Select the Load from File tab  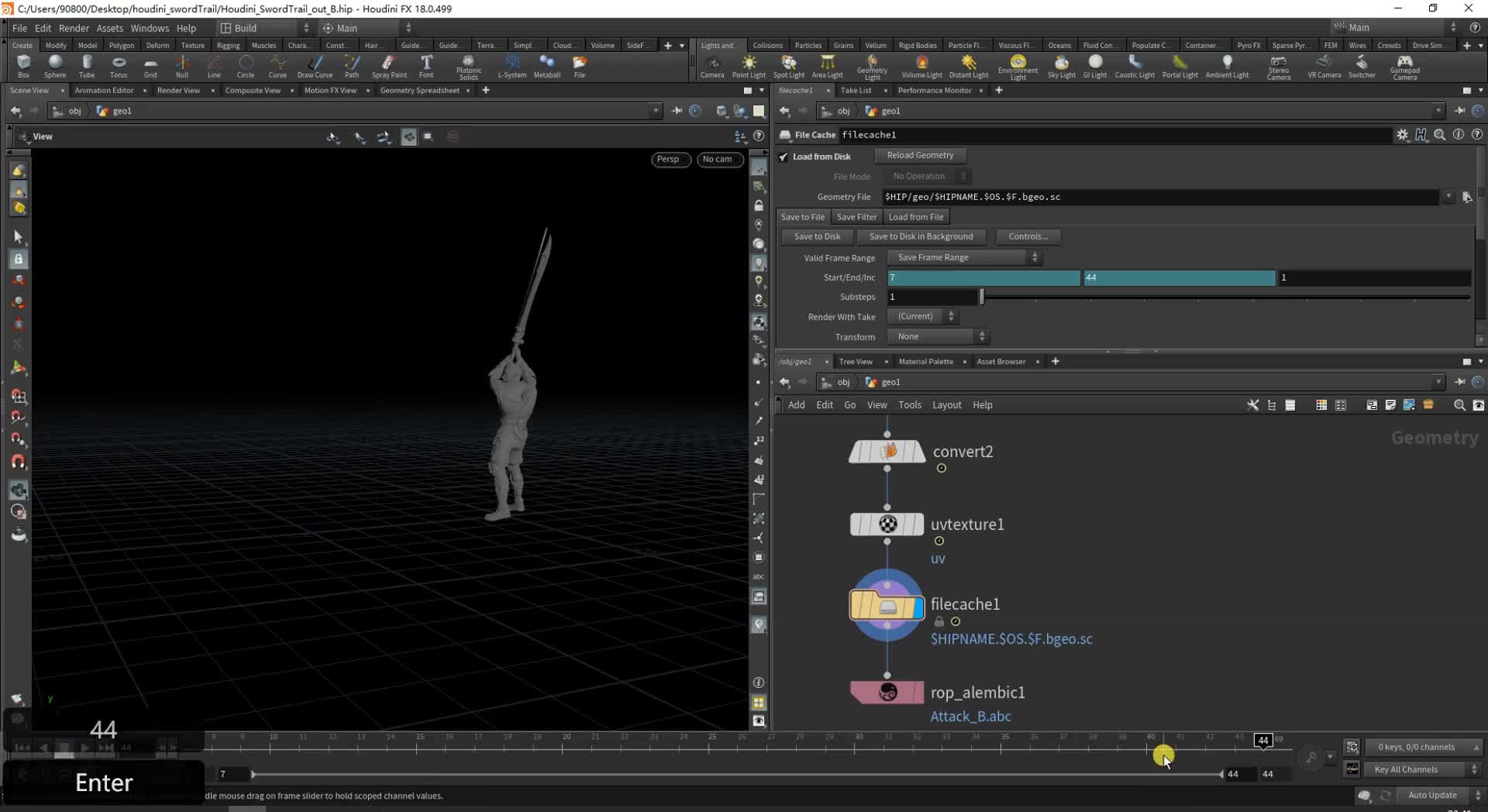[916, 217]
